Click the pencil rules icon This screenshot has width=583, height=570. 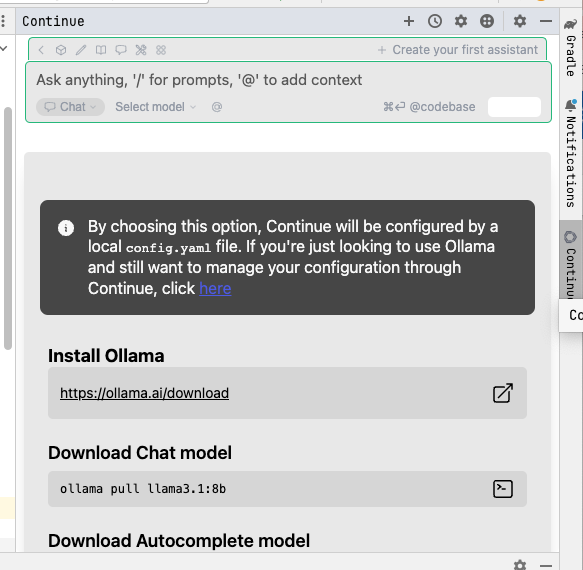tap(81, 50)
